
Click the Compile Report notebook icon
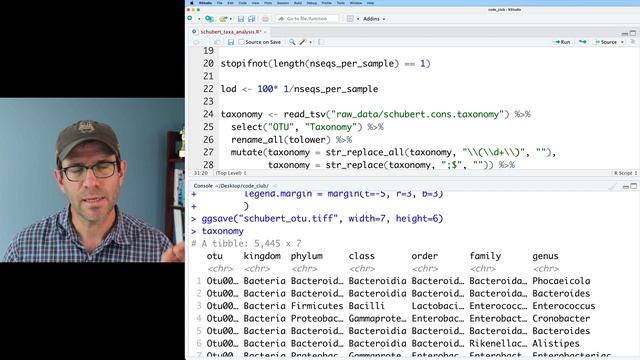[x=321, y=42]
